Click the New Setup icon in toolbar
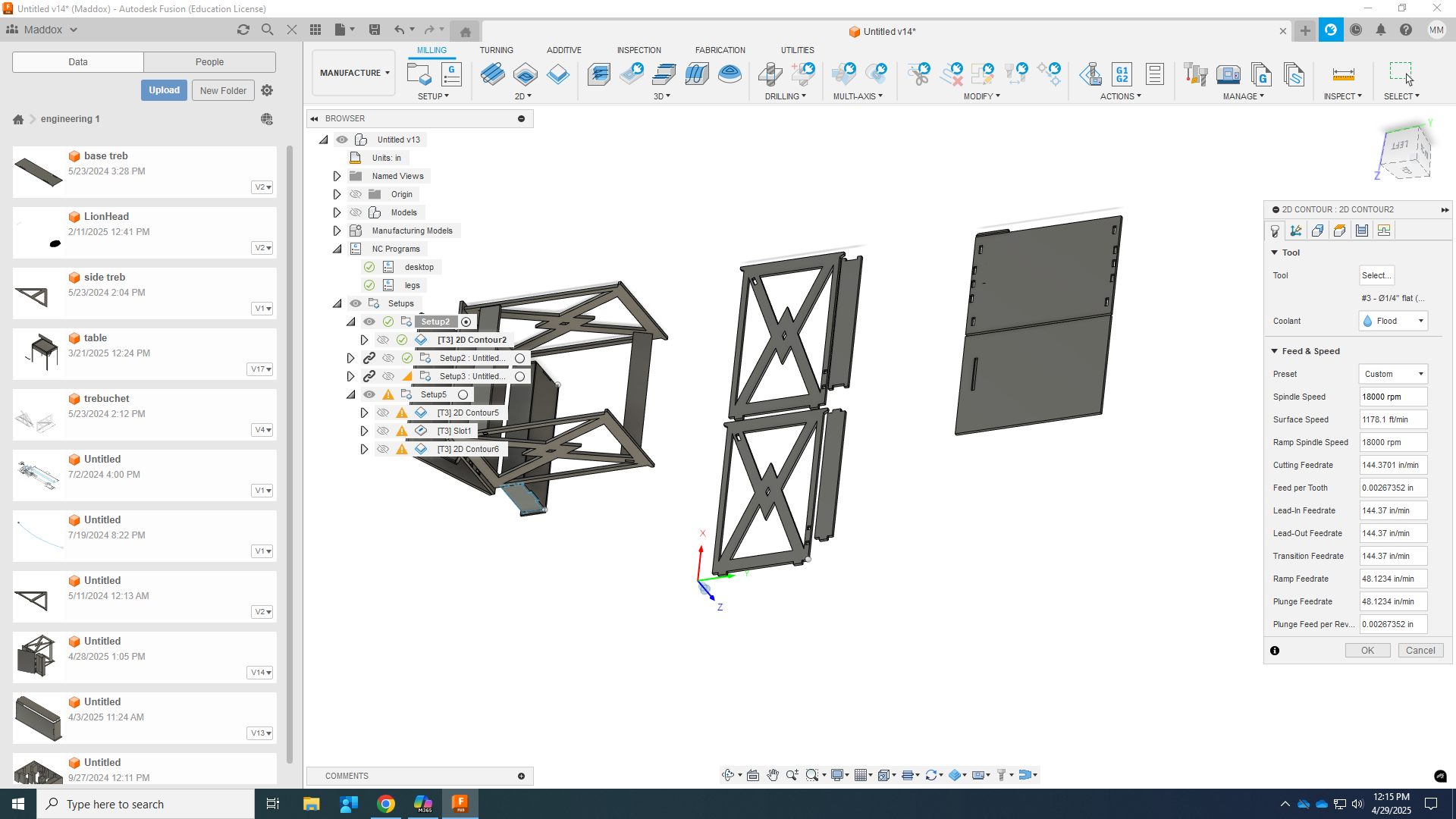Image resolution: width=1456 pixels, height=819 pixels. pos(419,74)
